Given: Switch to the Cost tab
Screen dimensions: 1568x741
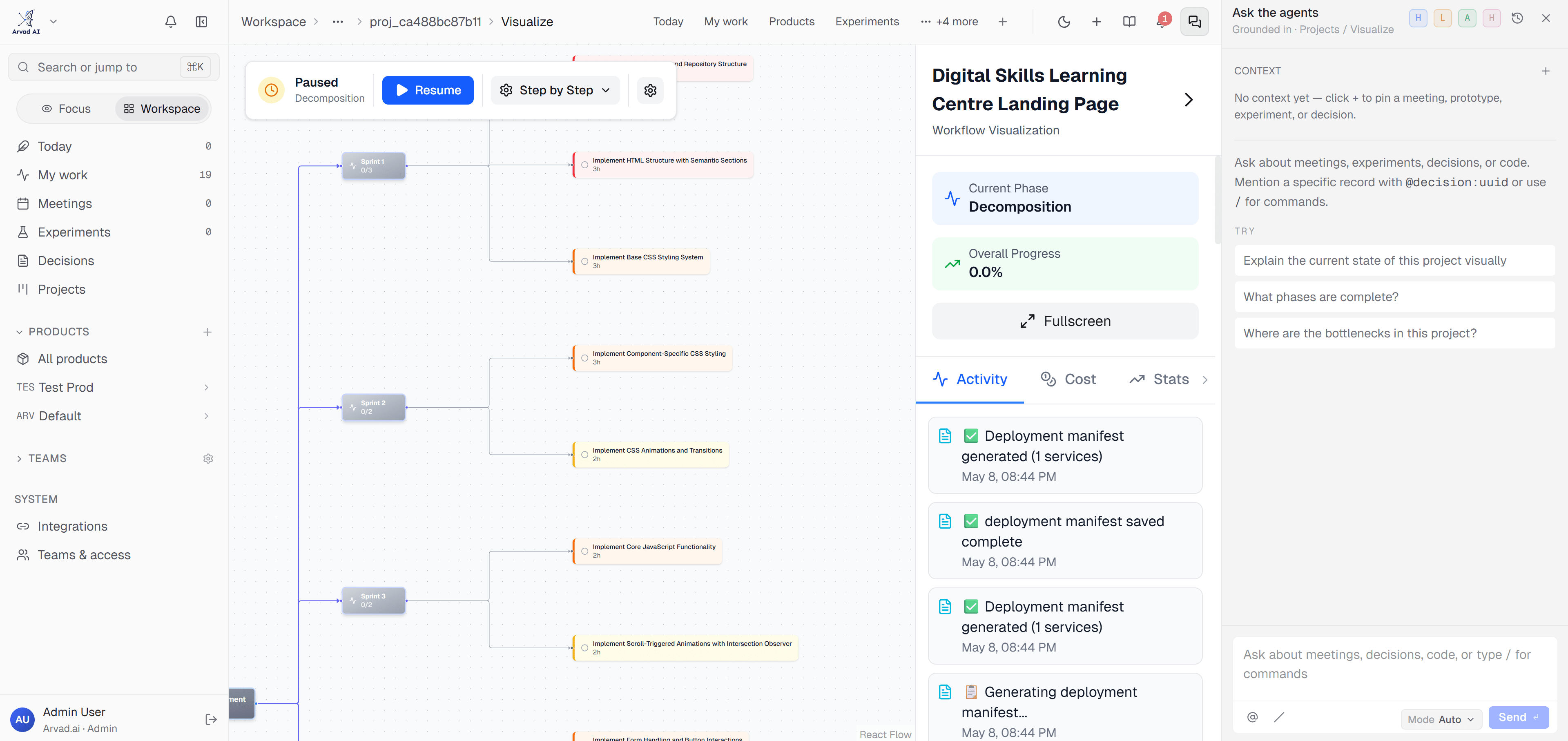Looking at the screenshot, I should [1068, 379].
